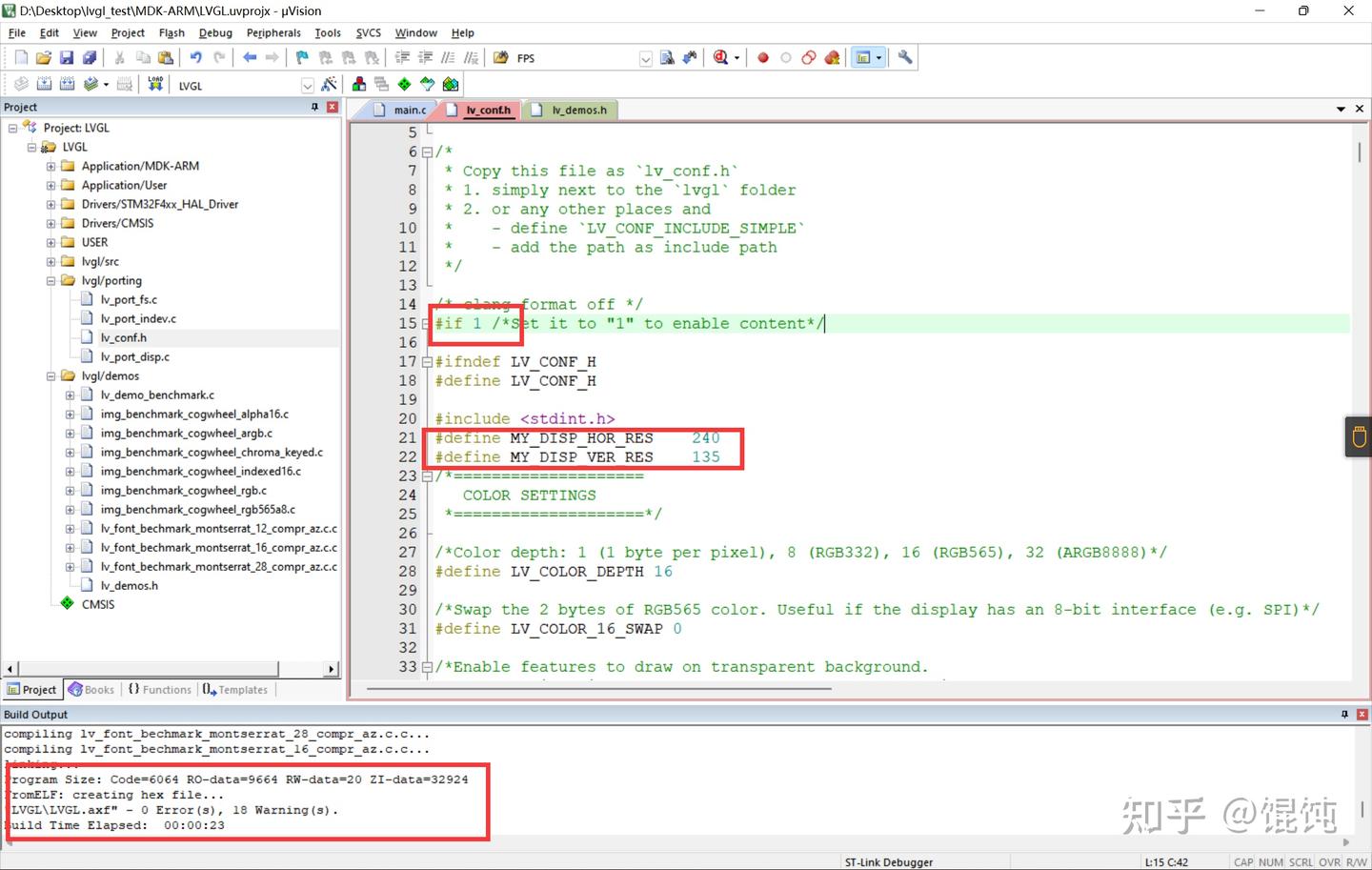Toggle a breakpoint on the current line
This screenshot has width=1372, height=870.
762,57
